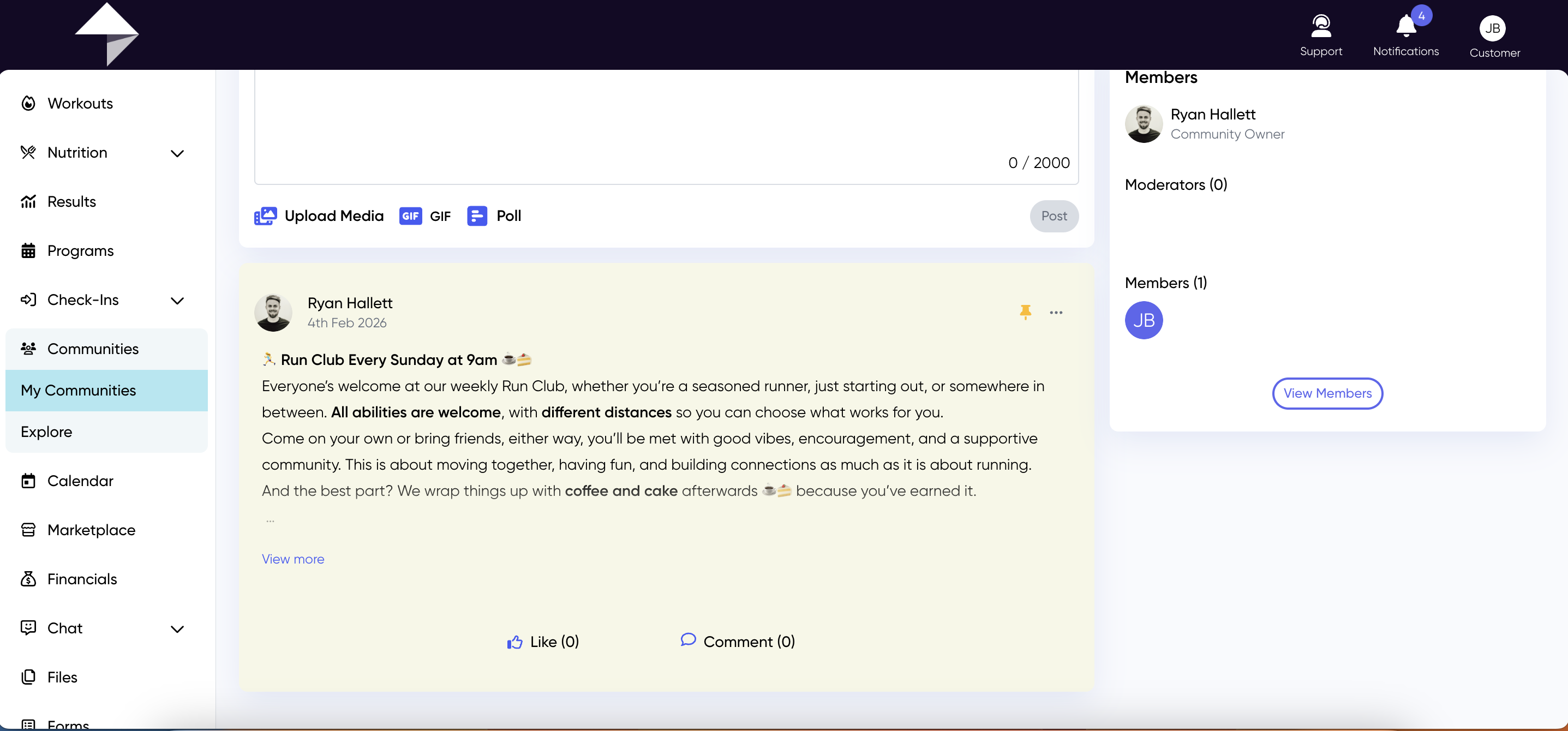Click the JB member avatar
Image resolution: width=1568 pixels, height=731 pixels.
pos(1143,320)
